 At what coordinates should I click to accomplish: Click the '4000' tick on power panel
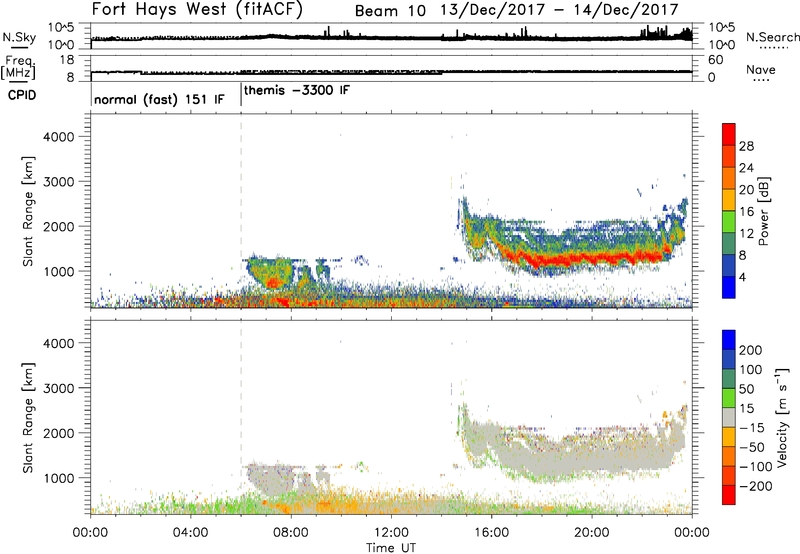click(x=59, y=137)
